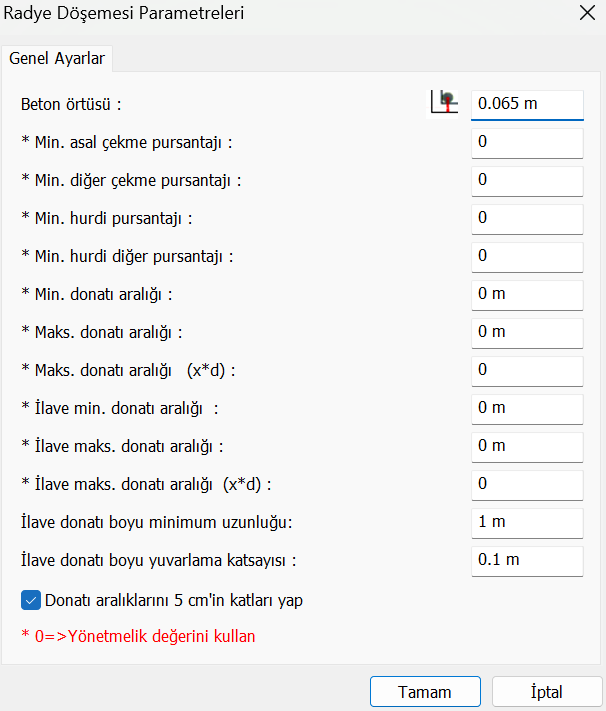Select the Min. diğer çekme pursantajı field

click(526, 180)
